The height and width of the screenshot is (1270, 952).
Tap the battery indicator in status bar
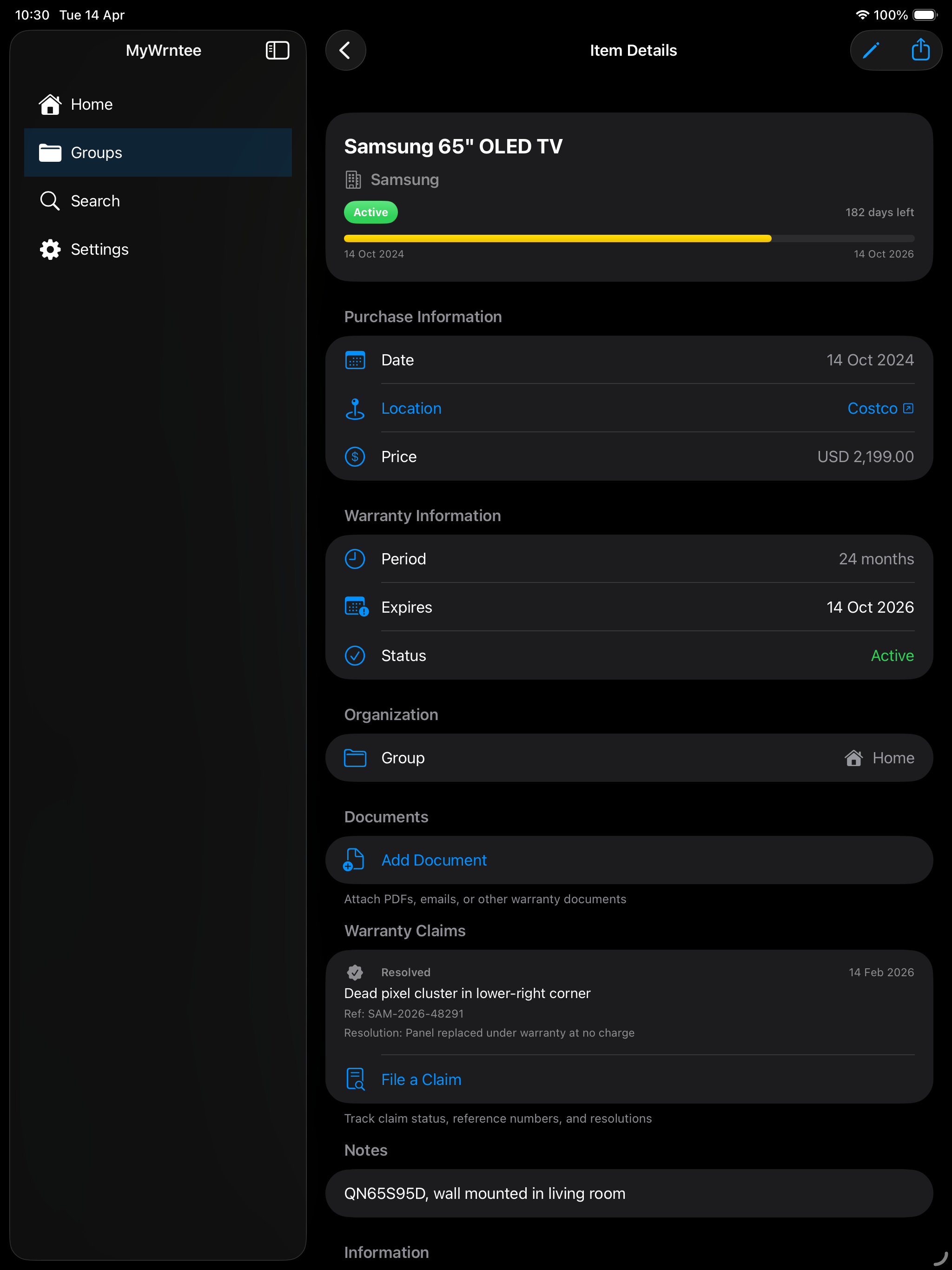[x=925, y=15]
